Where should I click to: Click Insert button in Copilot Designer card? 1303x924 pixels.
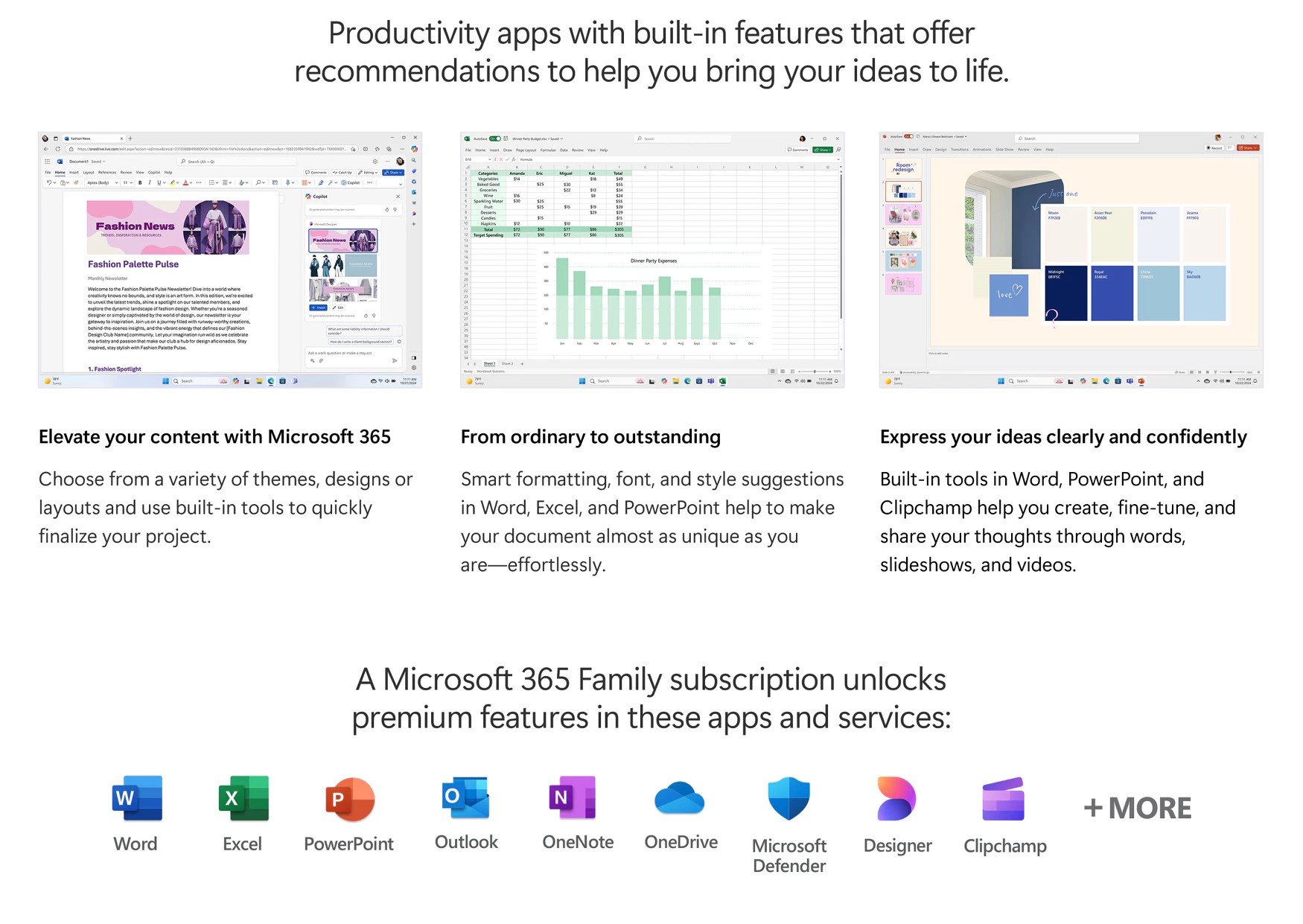click(318, 308)
